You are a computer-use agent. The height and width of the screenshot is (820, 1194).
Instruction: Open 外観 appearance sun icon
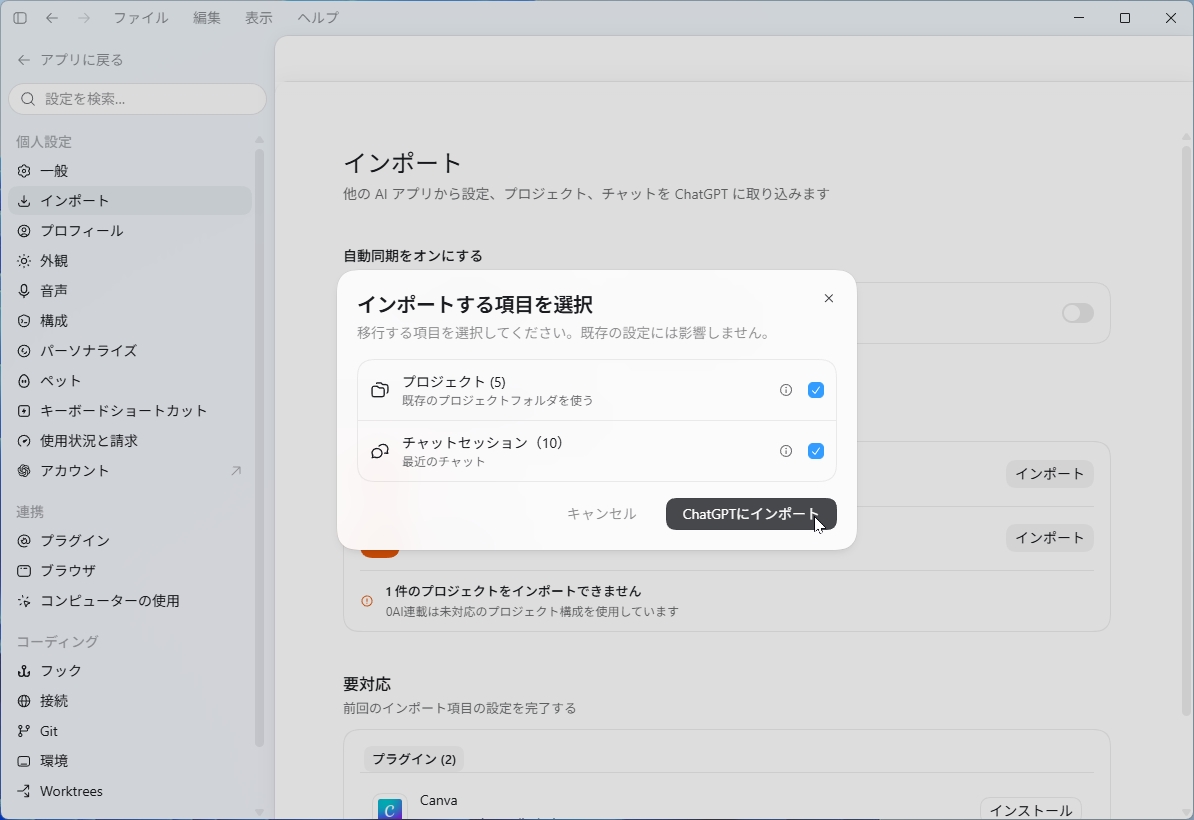[24, 261]
